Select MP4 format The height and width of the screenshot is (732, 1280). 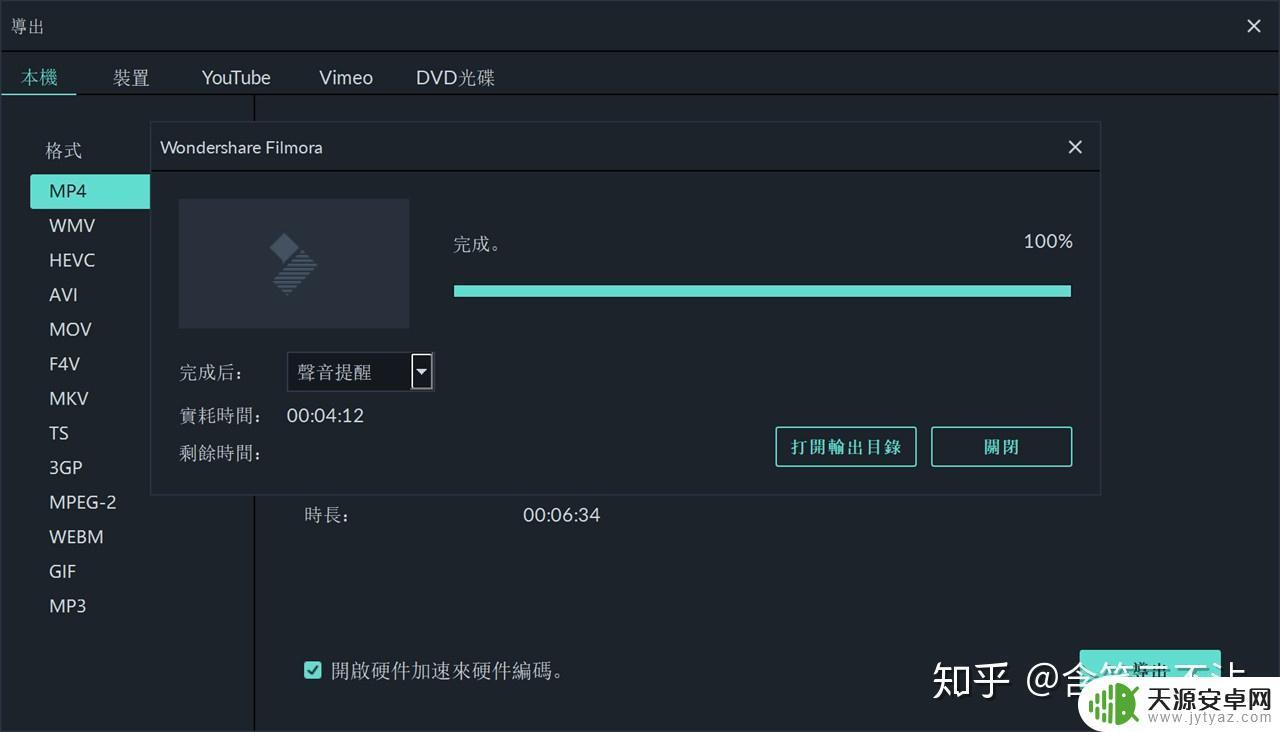90,191
